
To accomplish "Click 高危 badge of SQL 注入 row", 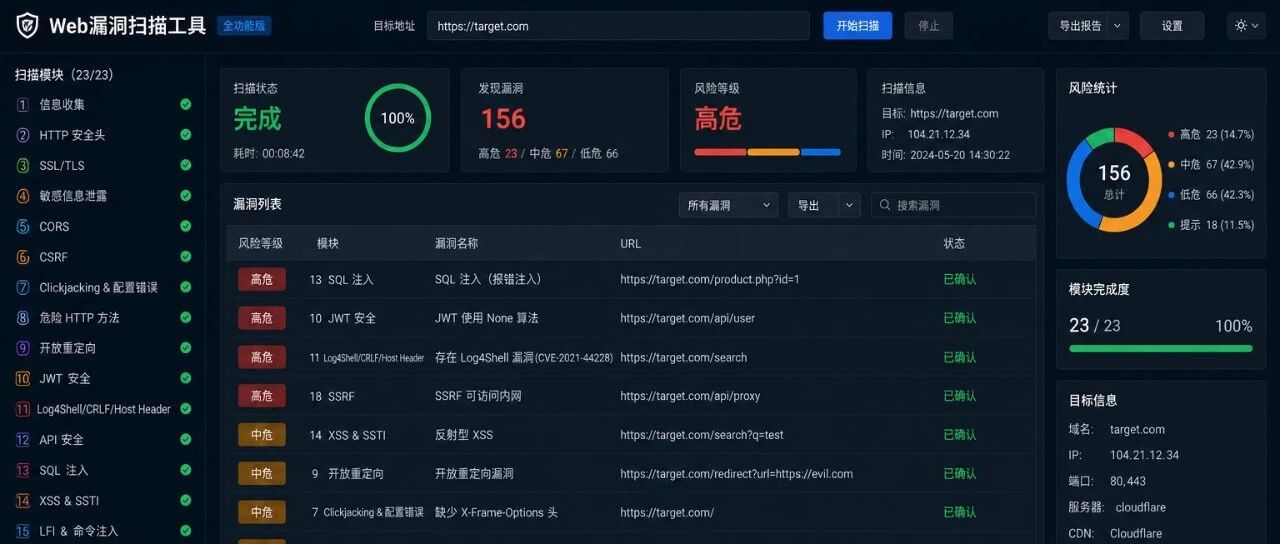I will [262, 279].
